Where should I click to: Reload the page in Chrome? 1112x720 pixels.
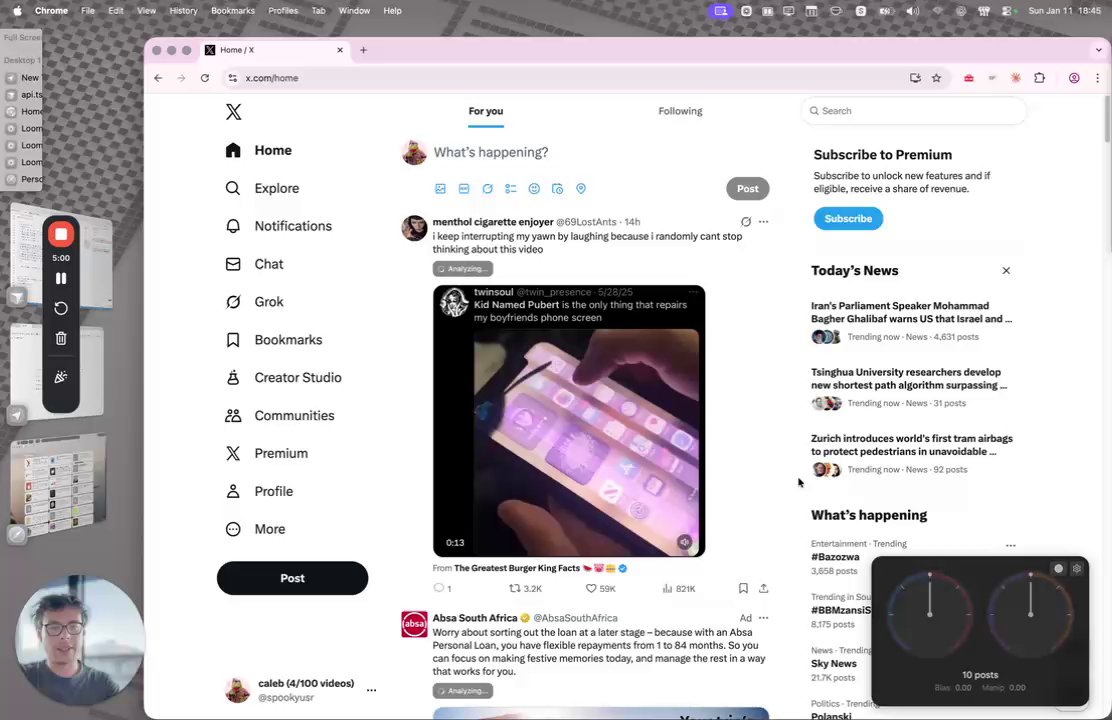coord(205,78)
